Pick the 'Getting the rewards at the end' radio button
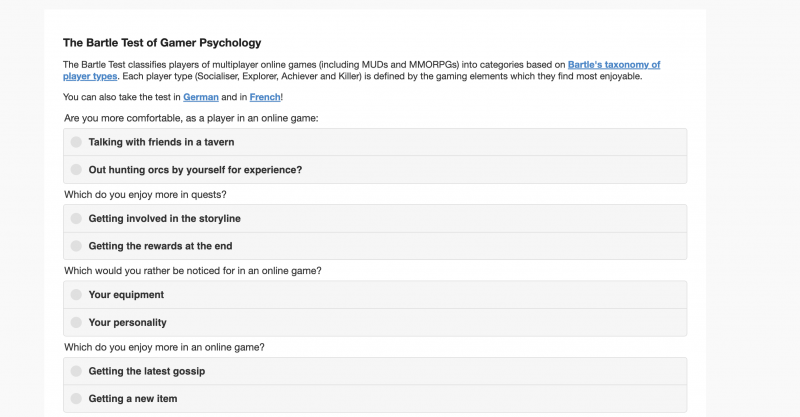This screenshot has height=417, width=800. 76,246
